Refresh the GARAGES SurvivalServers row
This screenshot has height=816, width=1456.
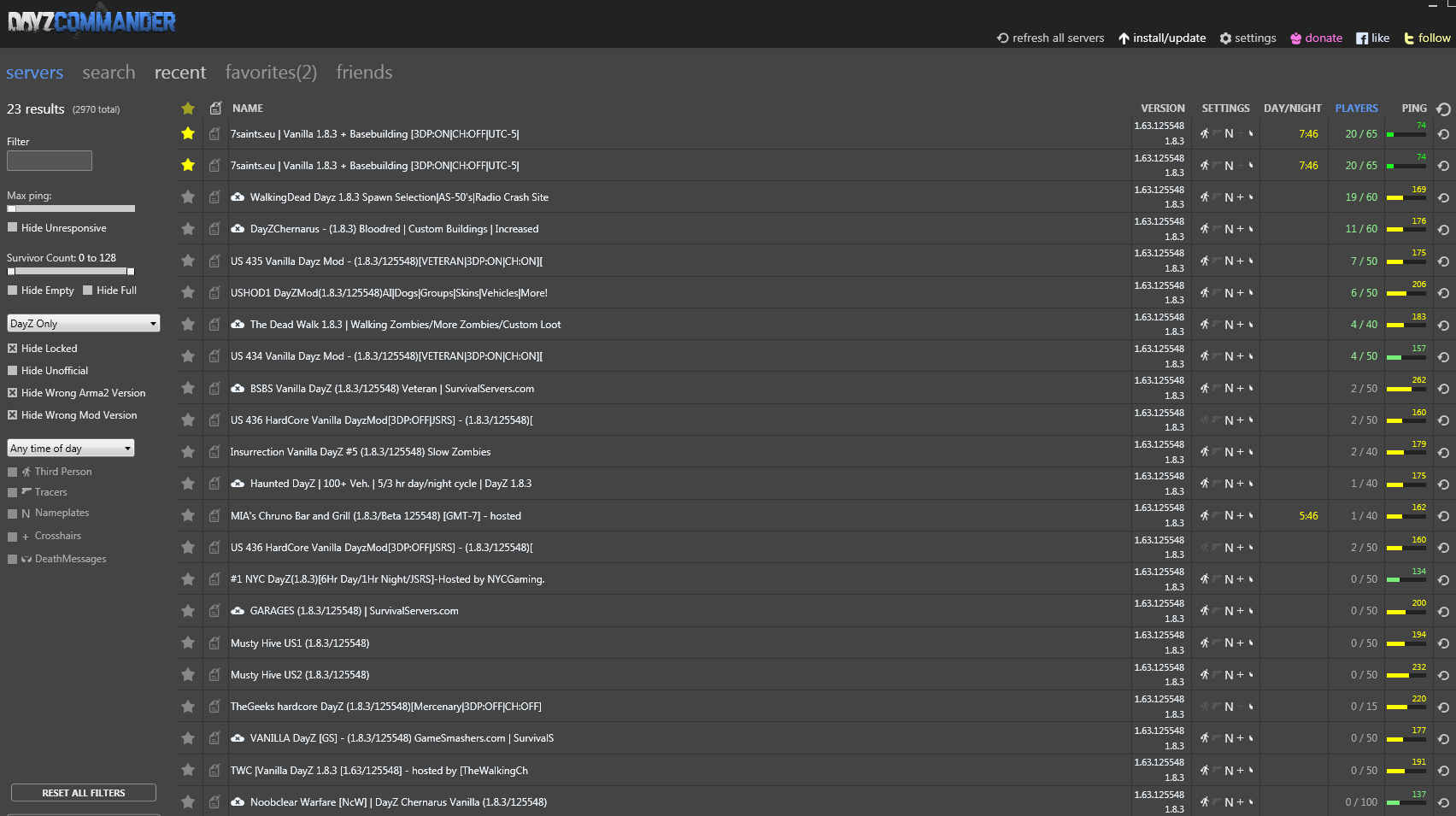click(1443, 612)
